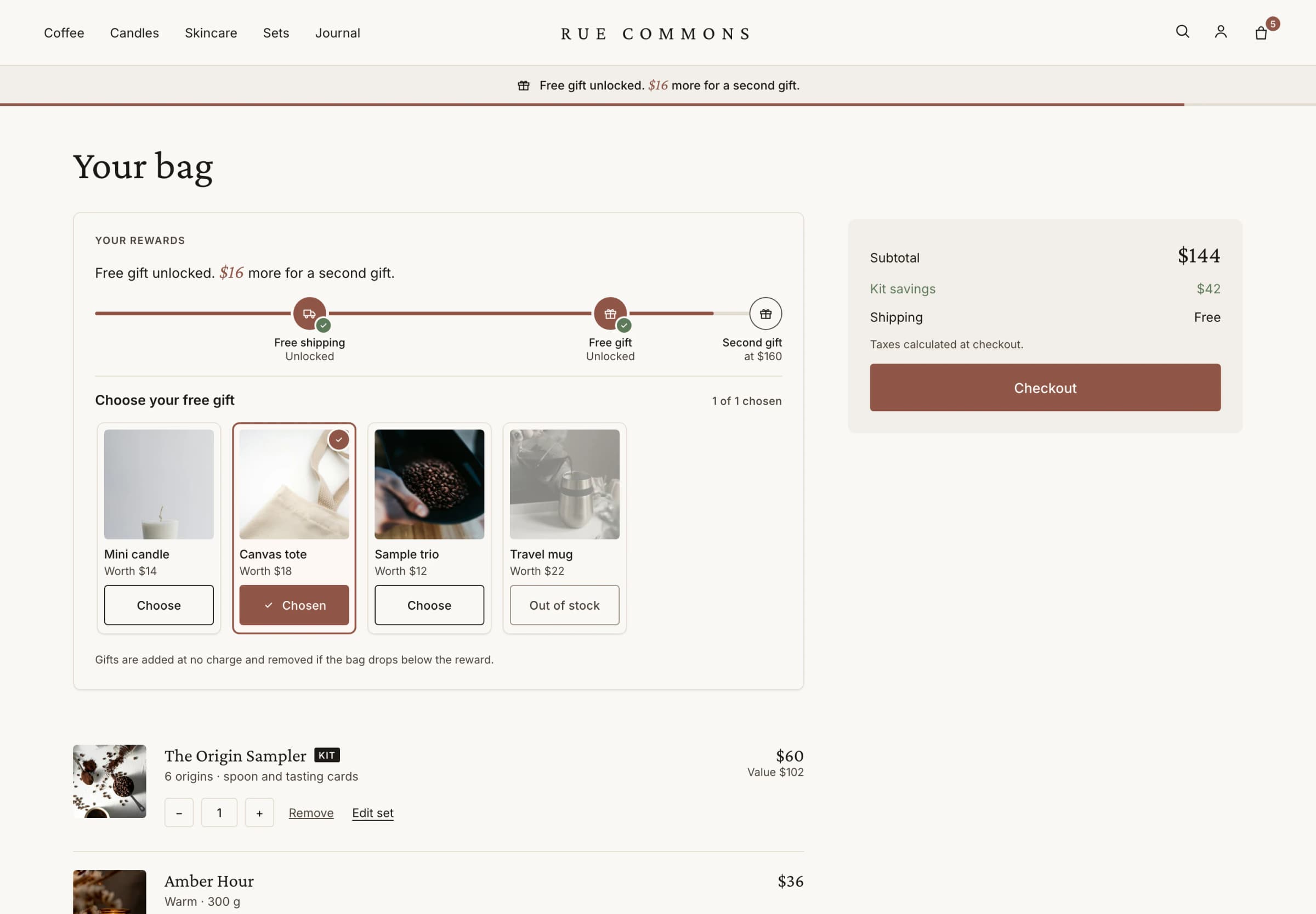Viewport: 1316px width, 914px height.
Task: Click Out of stock button for Travel mug
Action: point(564,605)
